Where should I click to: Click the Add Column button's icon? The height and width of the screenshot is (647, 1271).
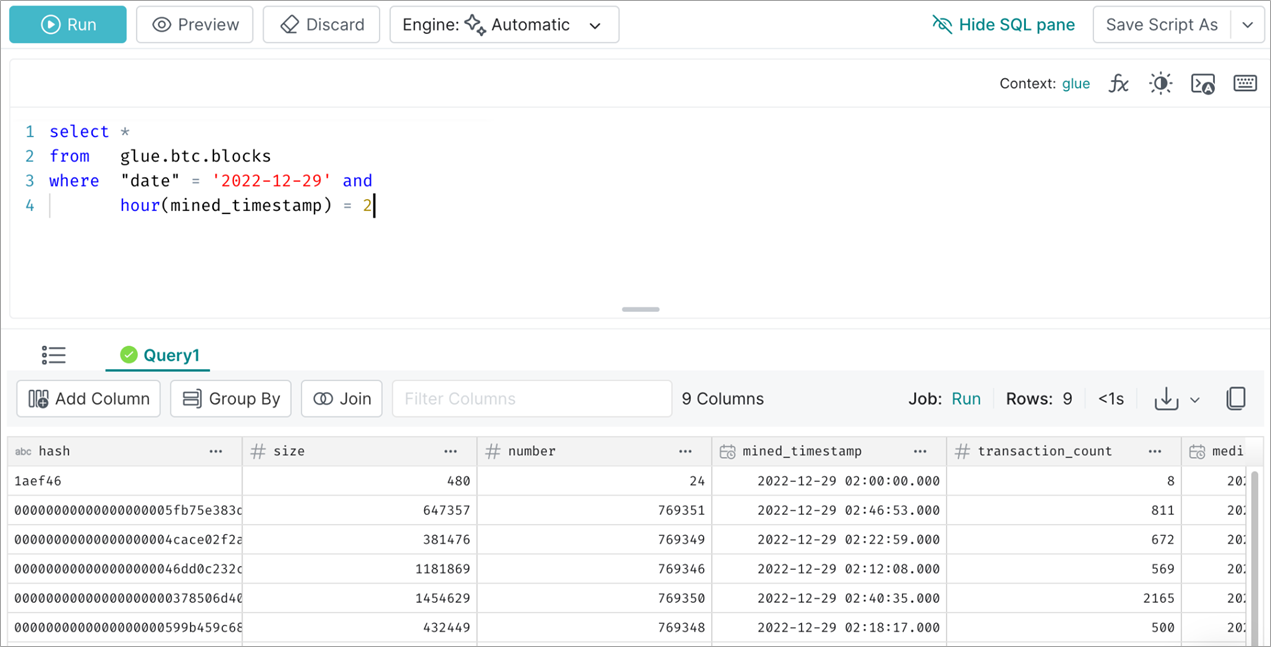pyautogui.click(x=38, y=399)
